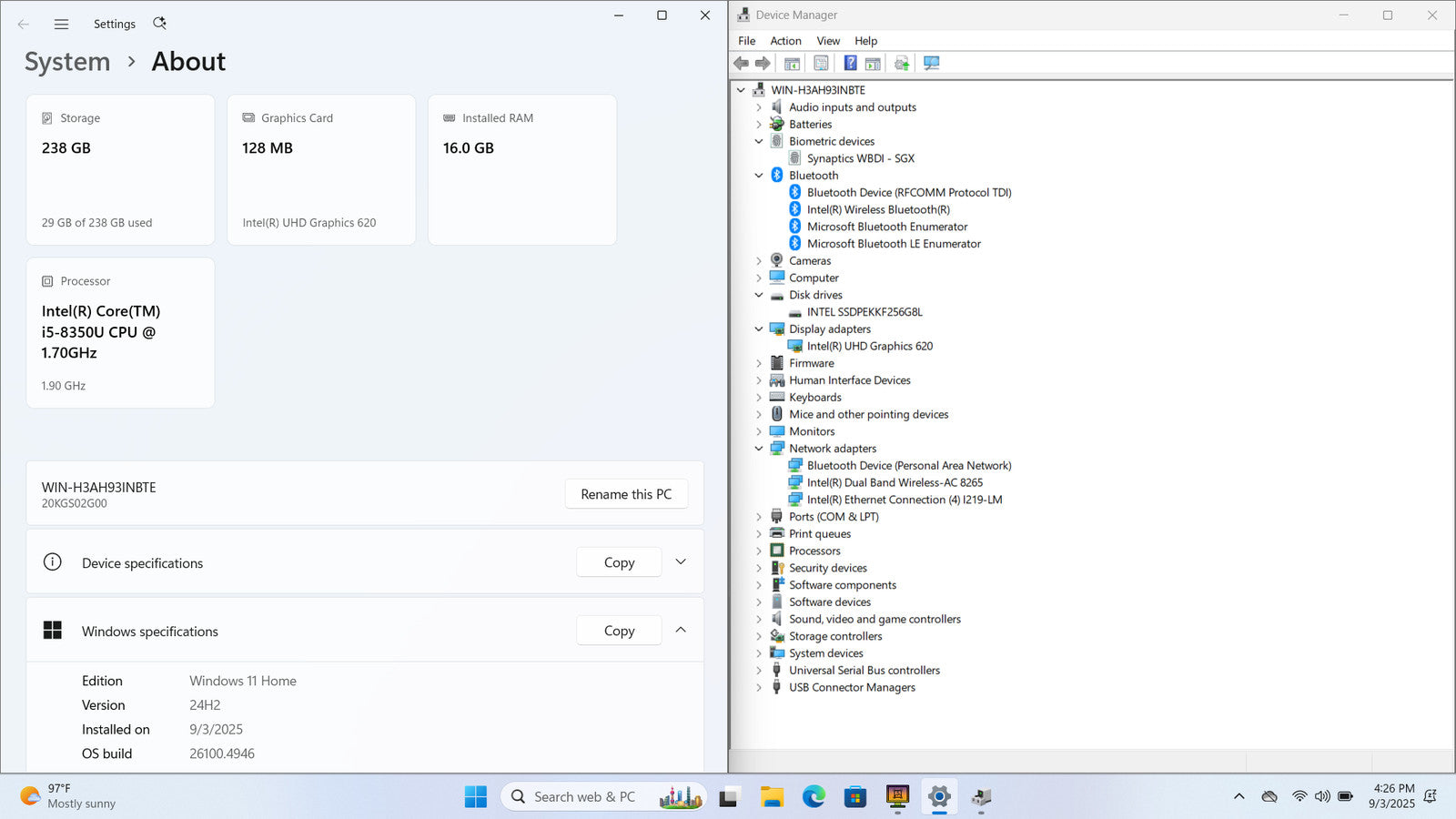Copy Windows specifications

(x=619, y=631)
